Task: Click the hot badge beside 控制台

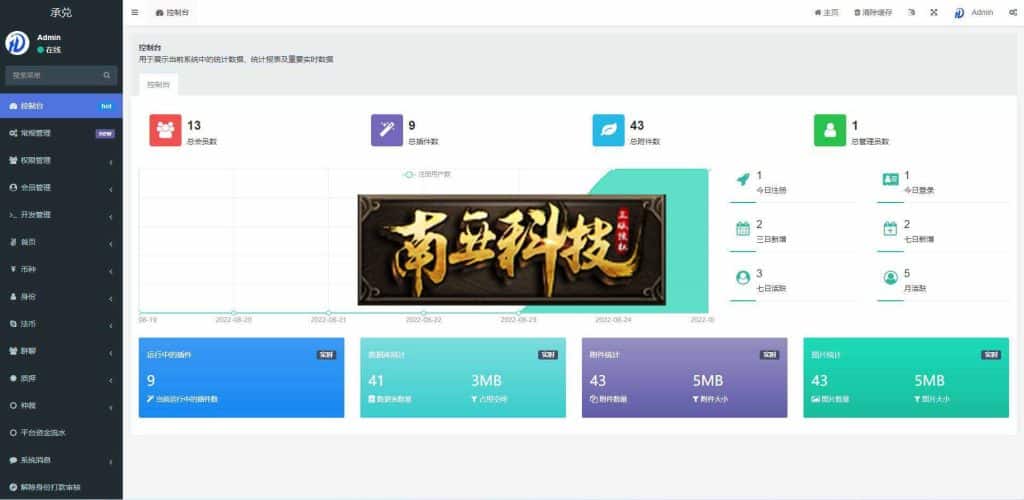Action: [x=106, y=106]
